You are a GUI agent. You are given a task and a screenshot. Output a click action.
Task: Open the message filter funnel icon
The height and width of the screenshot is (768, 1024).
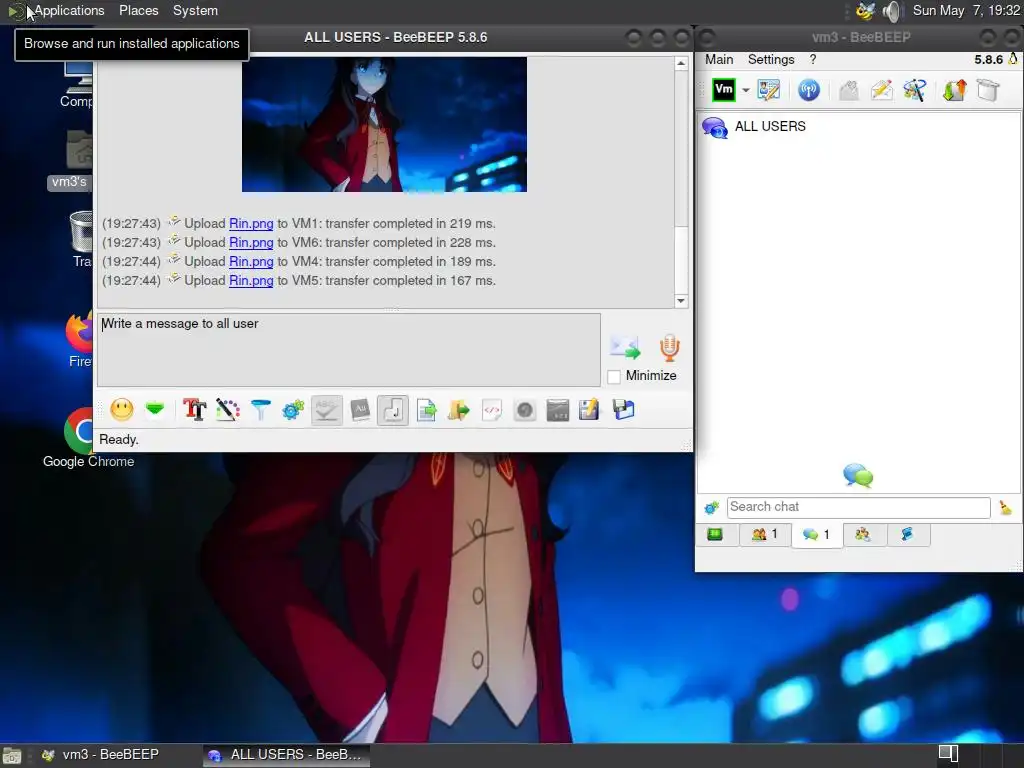[261, 410]
